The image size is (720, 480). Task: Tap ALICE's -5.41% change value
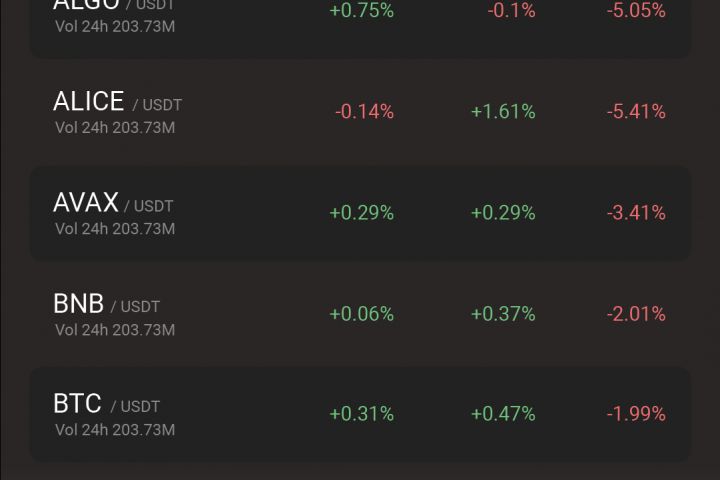[x=636, y=112]
